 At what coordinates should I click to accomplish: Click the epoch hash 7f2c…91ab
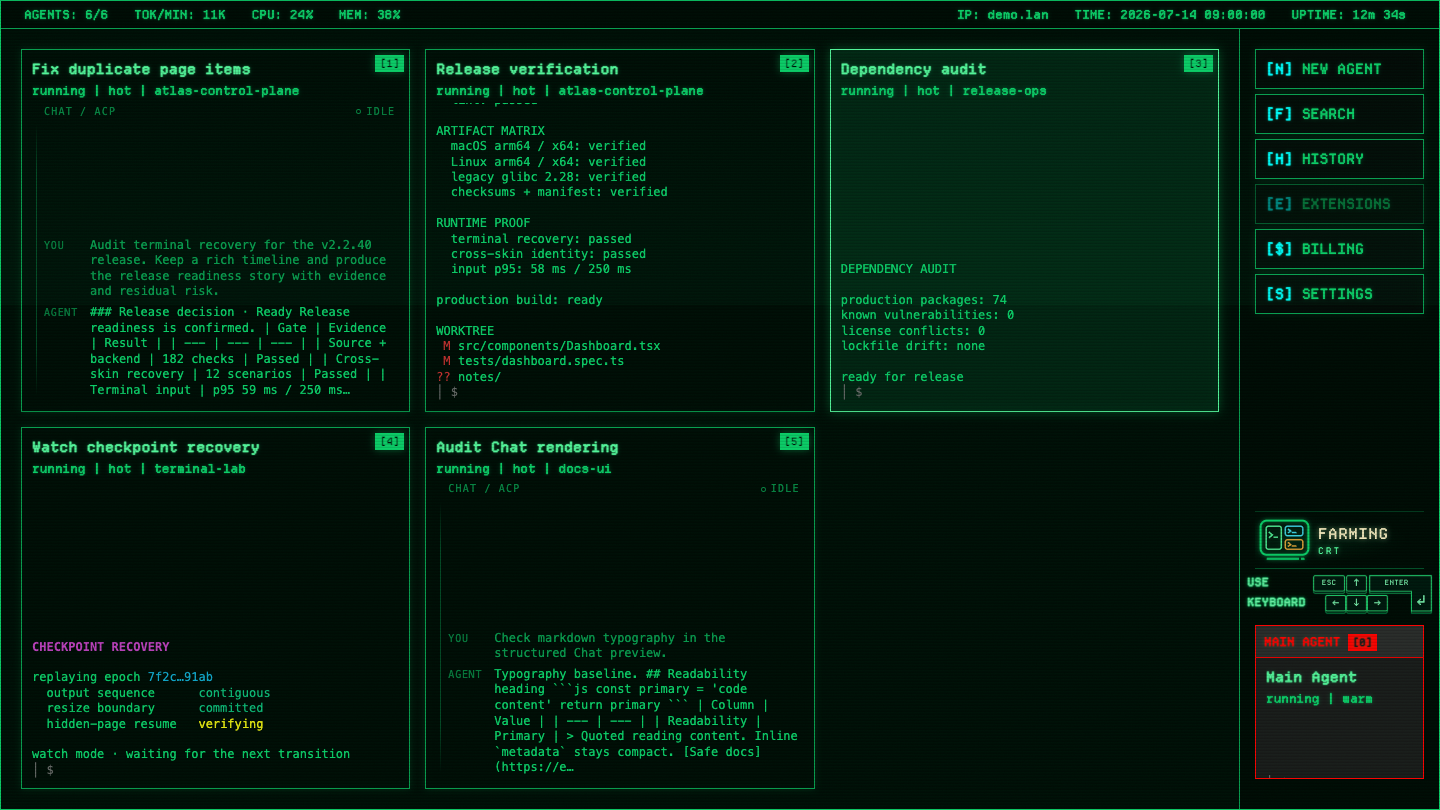point(180,677)
